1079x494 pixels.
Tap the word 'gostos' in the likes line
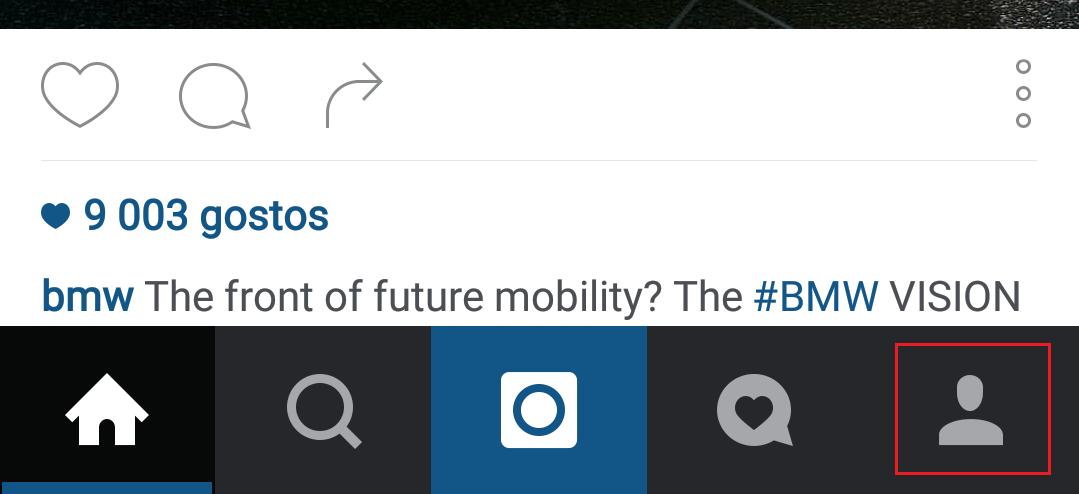(264, 217)
